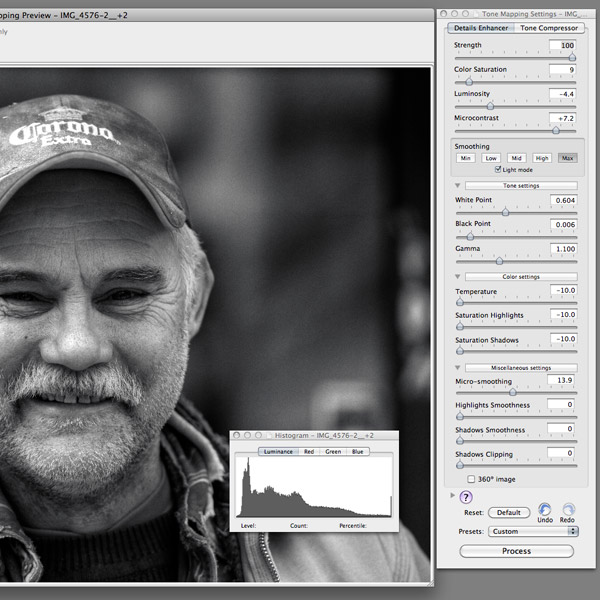Image resolution: width=600 pixels, height=600 pixels.
Task: Set Smoothing to Max
Action: [567, 158]
